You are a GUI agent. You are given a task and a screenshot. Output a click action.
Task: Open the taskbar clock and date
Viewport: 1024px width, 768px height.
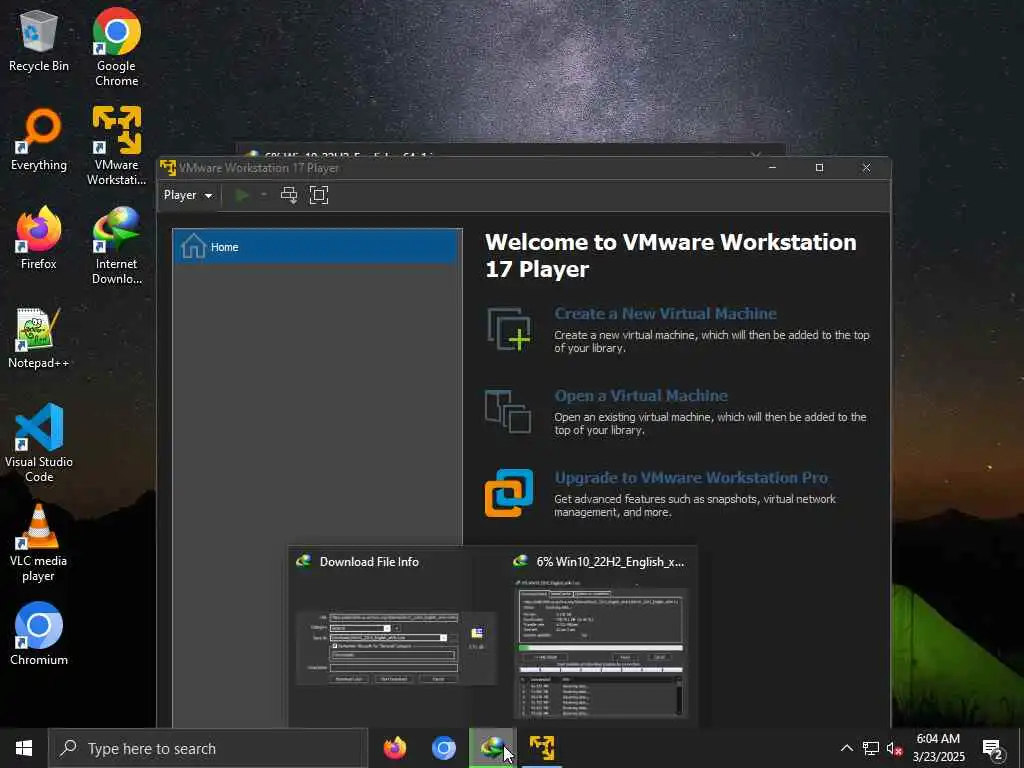click(x=938, y=748)
